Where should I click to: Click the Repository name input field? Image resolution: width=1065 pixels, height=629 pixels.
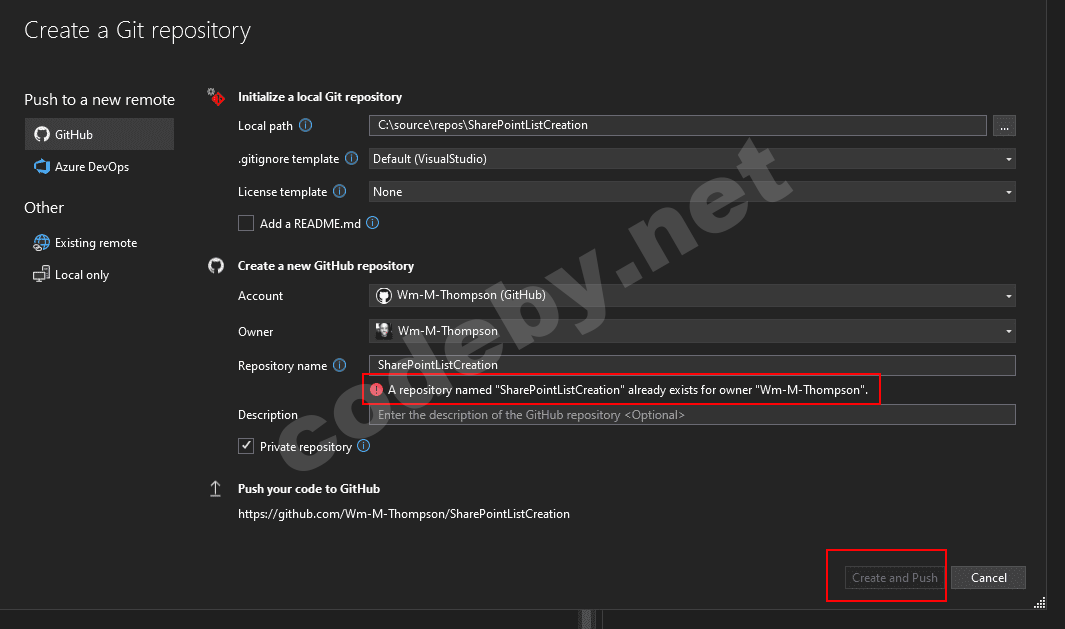tap(692, 365)
